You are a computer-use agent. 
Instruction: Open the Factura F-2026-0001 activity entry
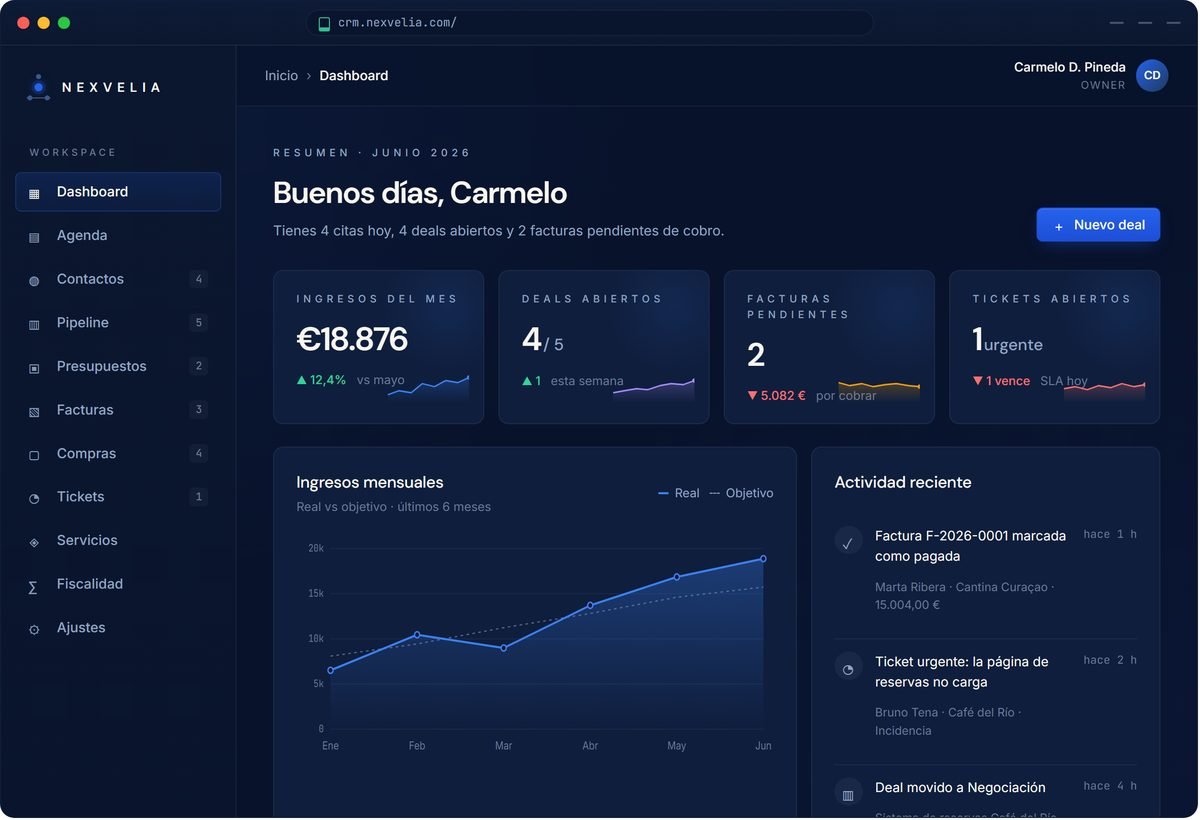pos(986,570)
